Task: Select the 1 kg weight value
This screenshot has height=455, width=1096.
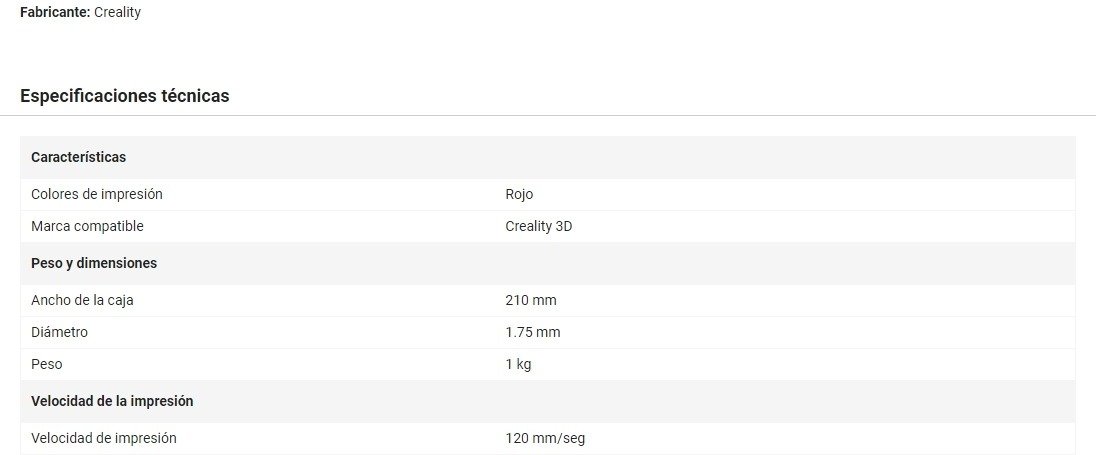Action: (518, 364)
